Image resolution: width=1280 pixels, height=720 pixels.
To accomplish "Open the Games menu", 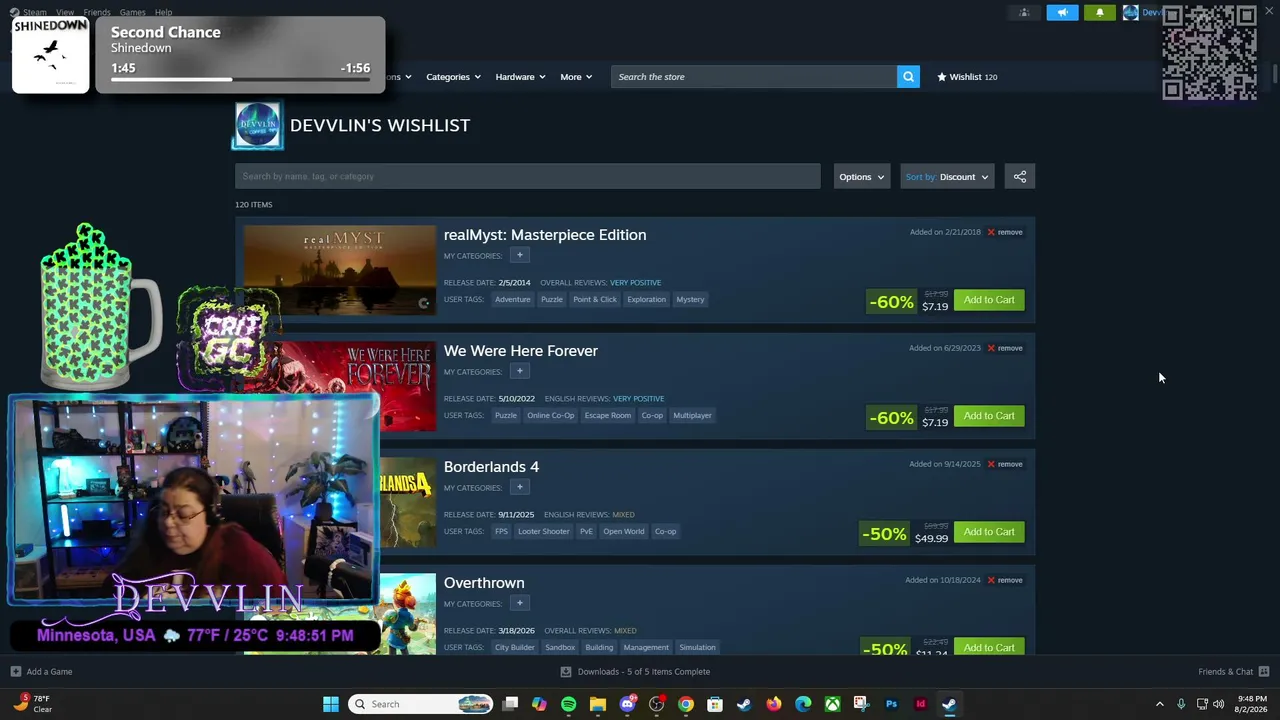I will coord(133,13).
